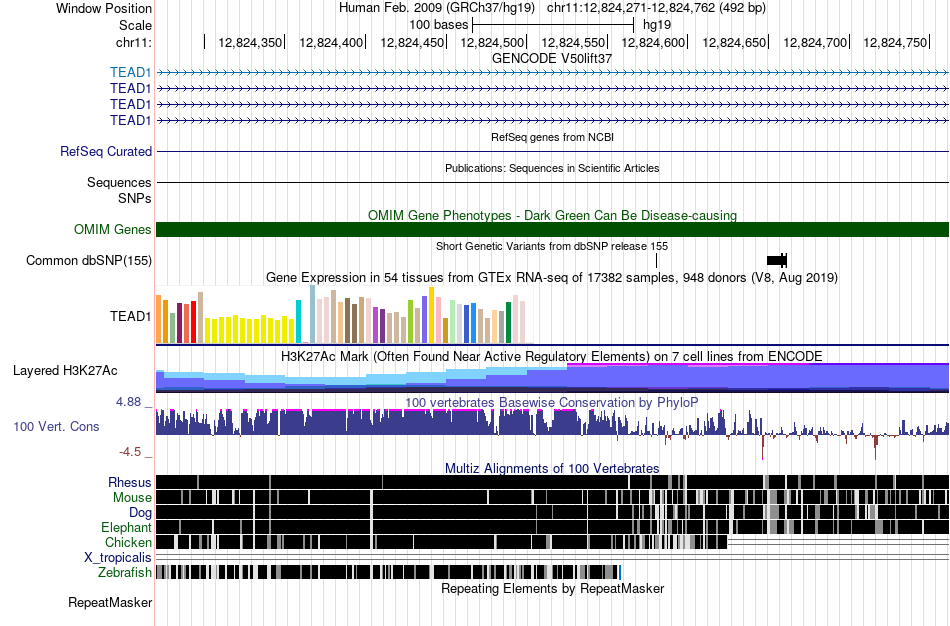950x626 pixels.
Task: Select the Zebrafish alignment label
Action: (x=125, y=573)
